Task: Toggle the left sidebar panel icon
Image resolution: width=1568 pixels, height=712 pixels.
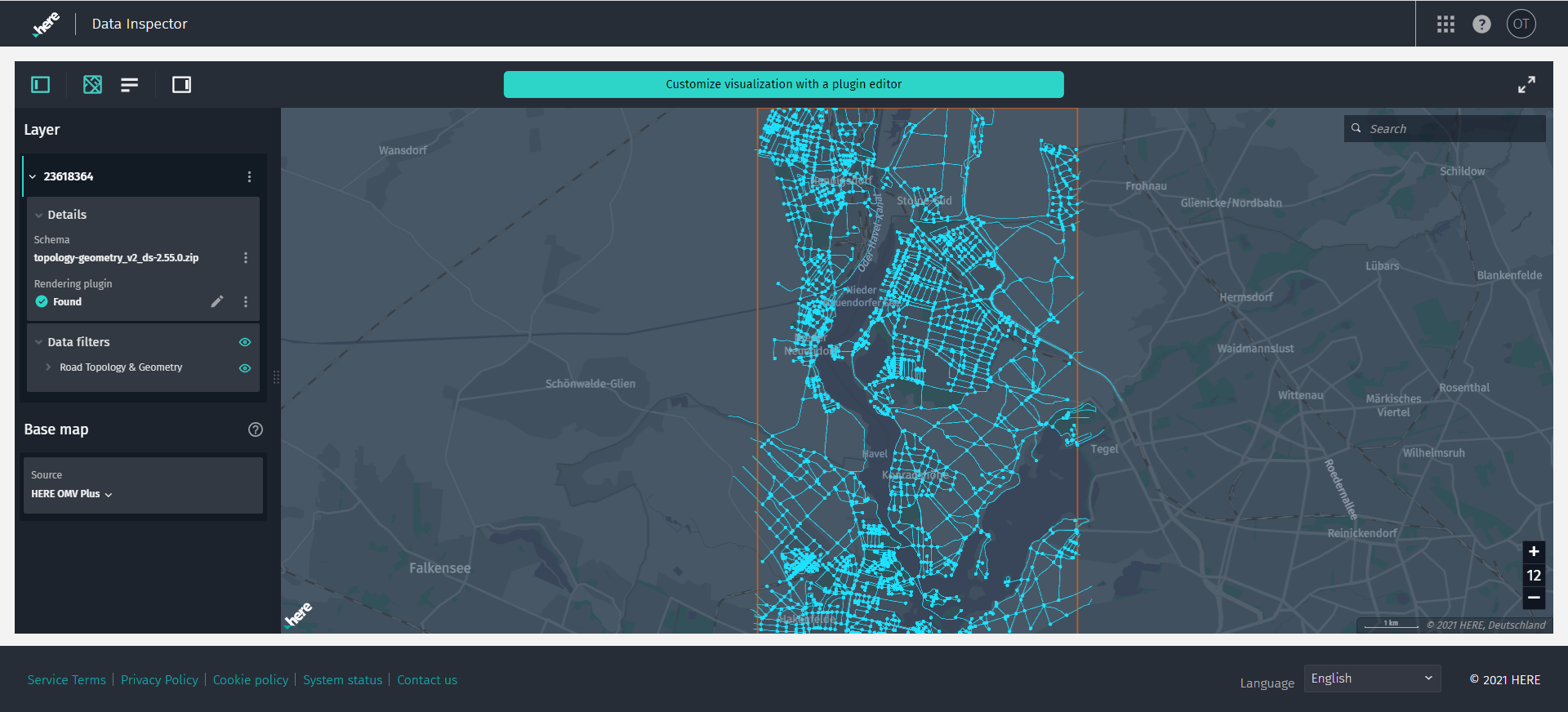Action: [40, 84]
